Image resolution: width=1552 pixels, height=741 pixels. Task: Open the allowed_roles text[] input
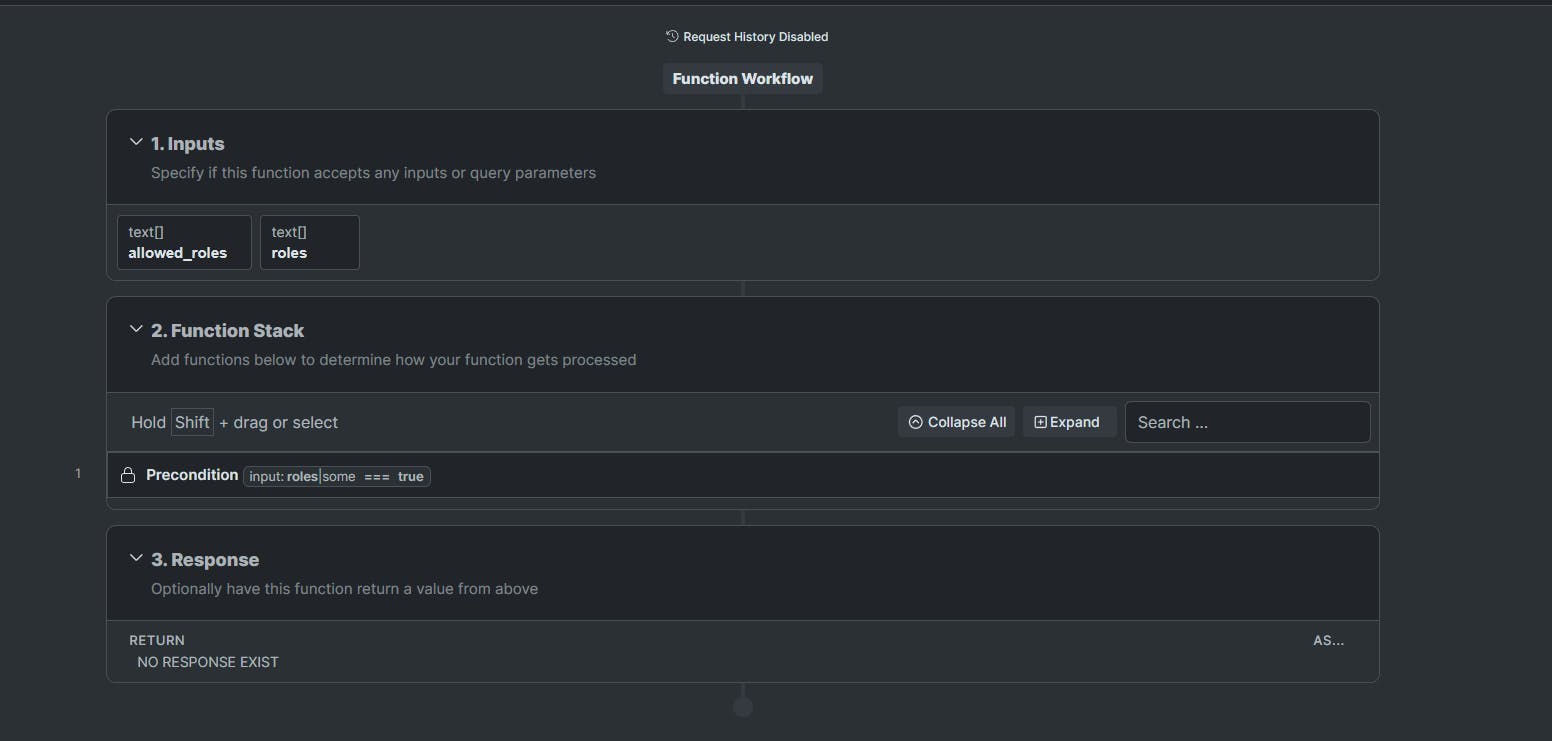(184, 243)
